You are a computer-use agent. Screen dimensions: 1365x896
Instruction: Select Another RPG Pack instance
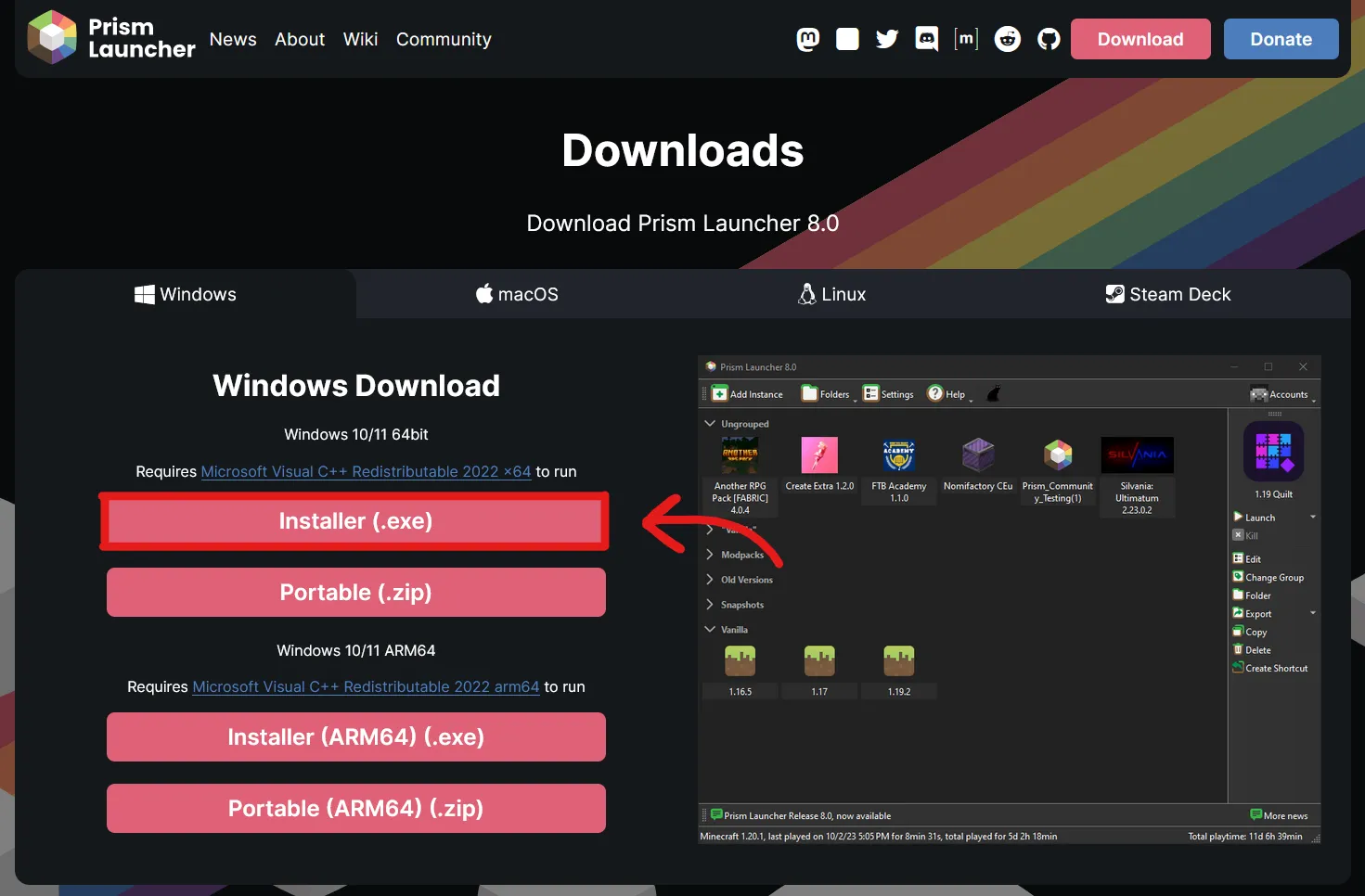(740, 476)
